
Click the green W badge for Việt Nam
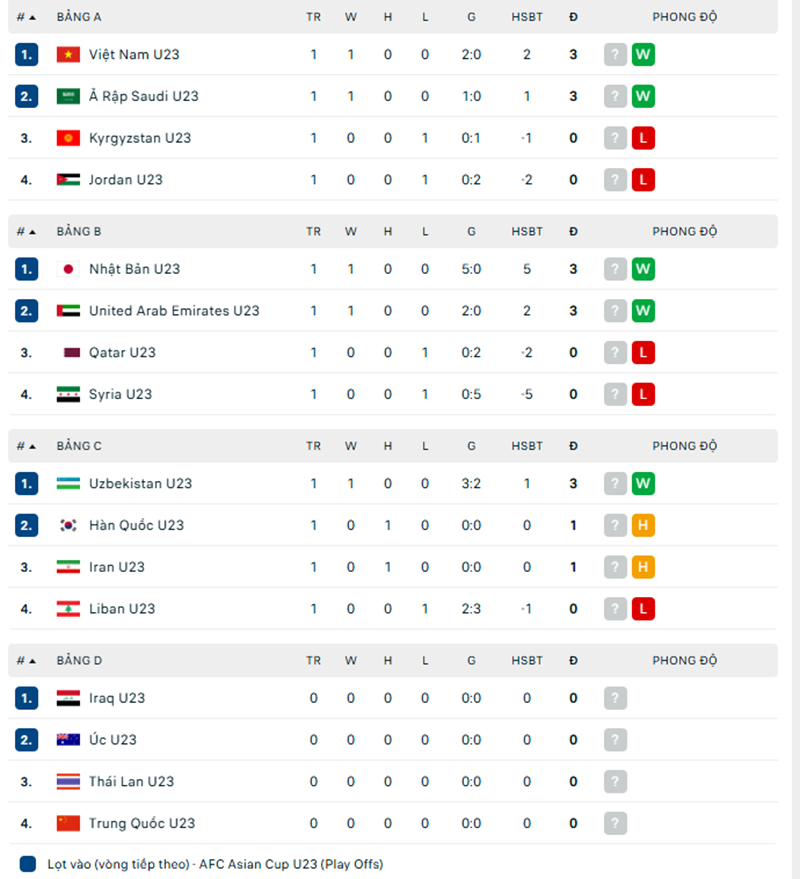[643, 55]
